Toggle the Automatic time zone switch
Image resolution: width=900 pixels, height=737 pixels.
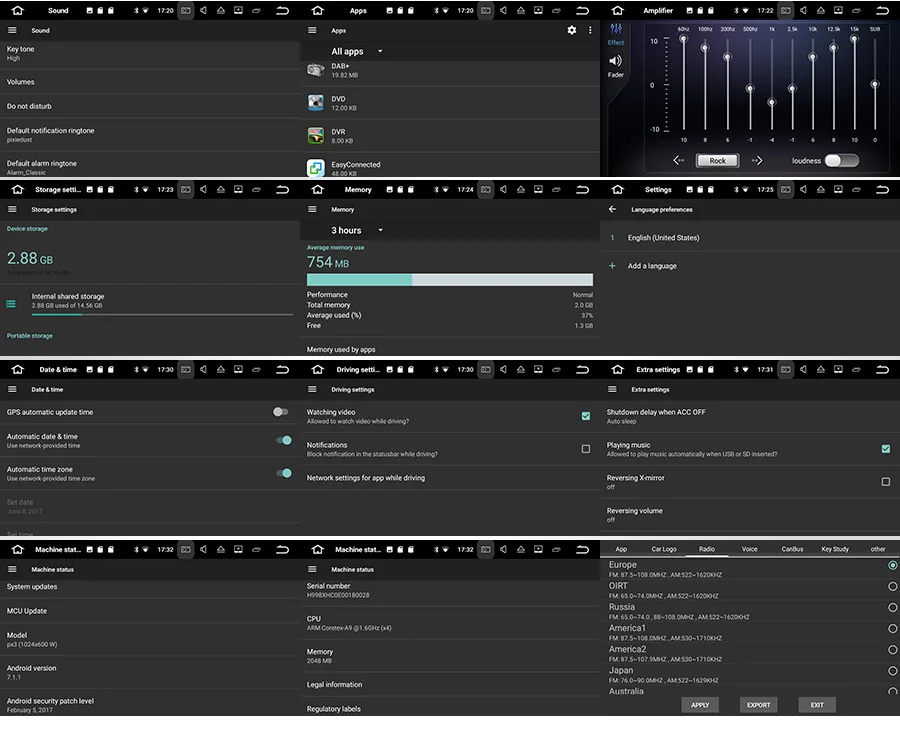pyautogui.click(x=284, y=473)
